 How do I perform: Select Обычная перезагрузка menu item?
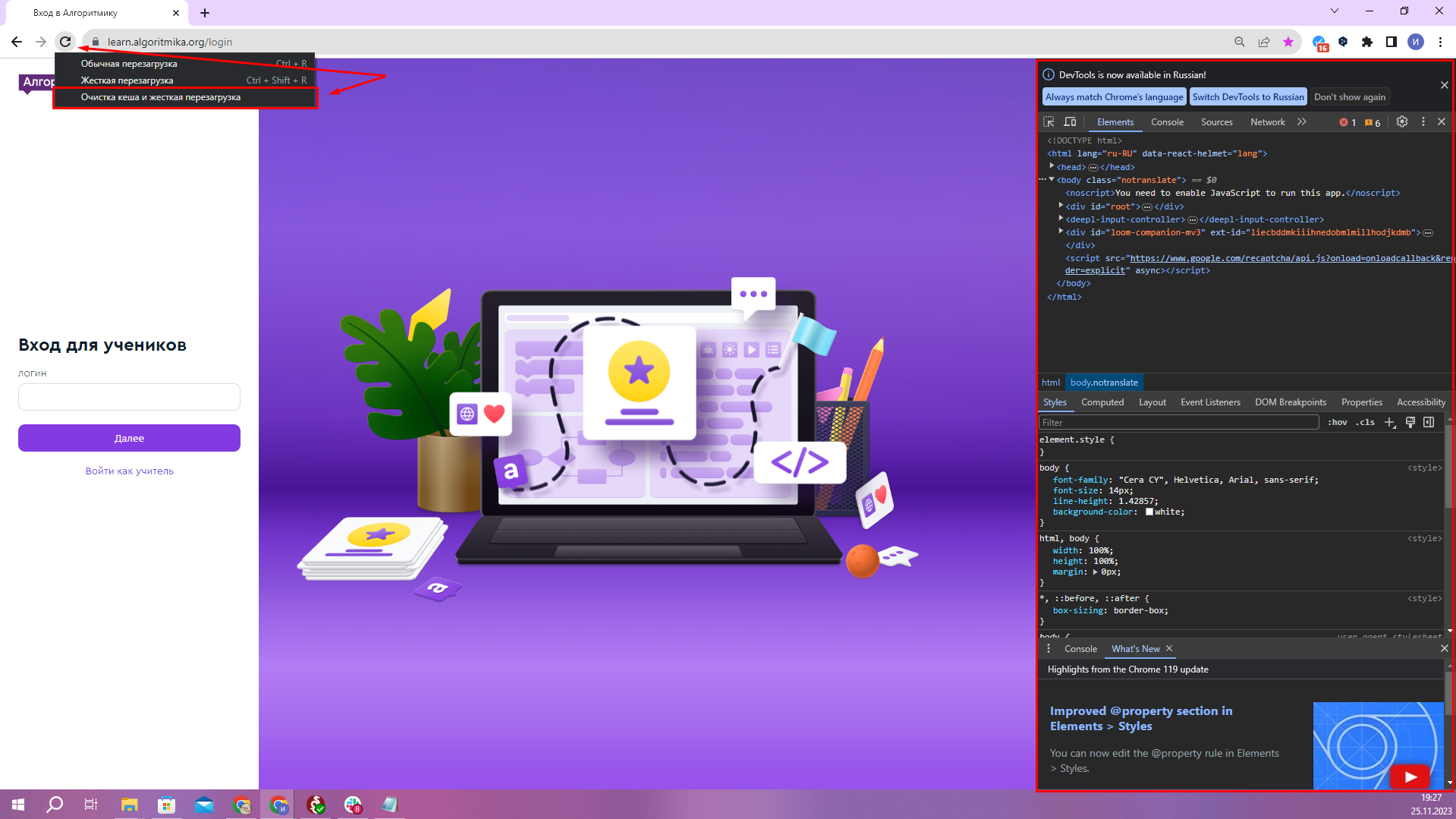(185, 64)
